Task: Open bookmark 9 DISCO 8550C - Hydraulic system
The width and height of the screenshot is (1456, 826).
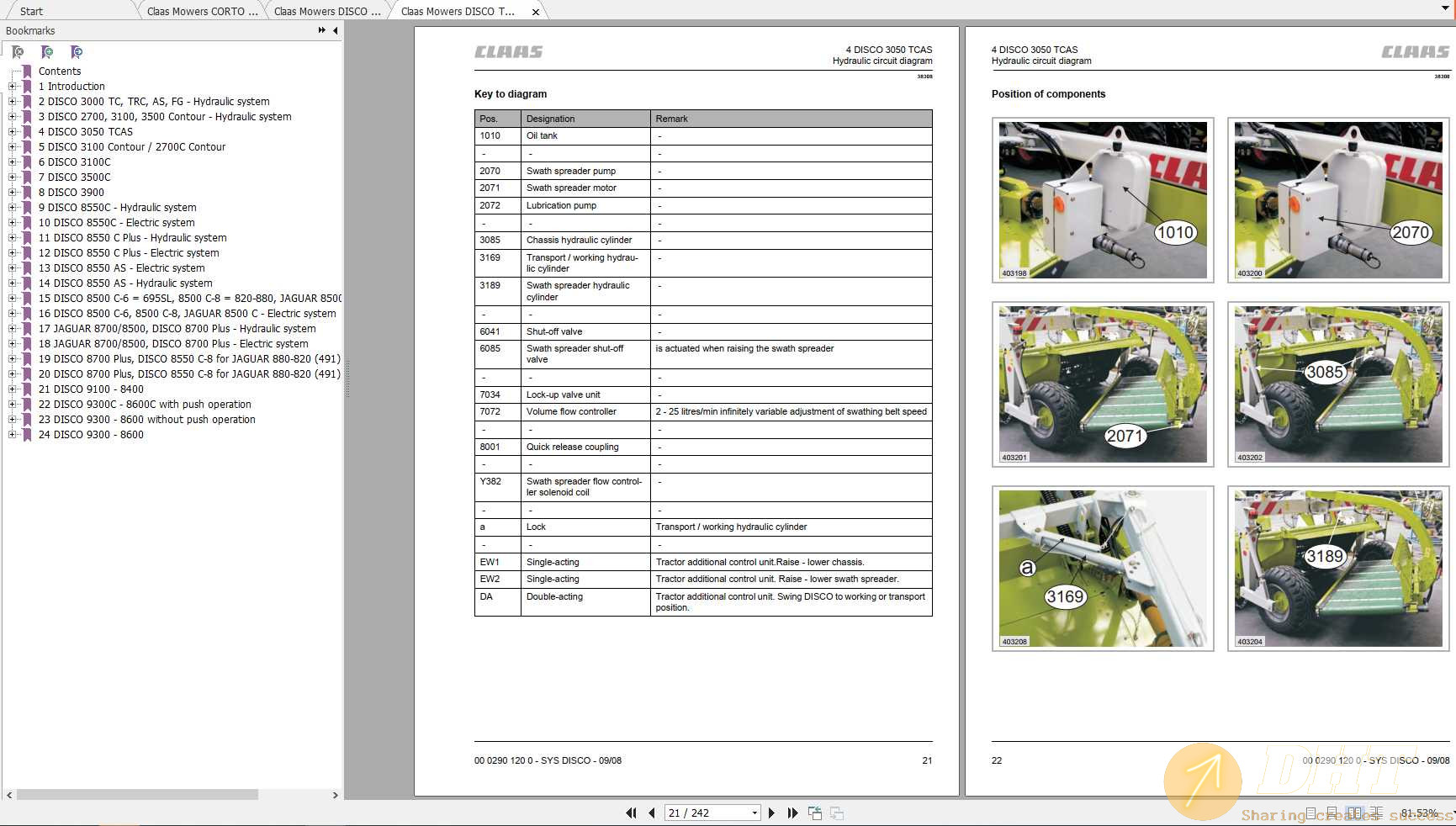Action: [117, 208]
